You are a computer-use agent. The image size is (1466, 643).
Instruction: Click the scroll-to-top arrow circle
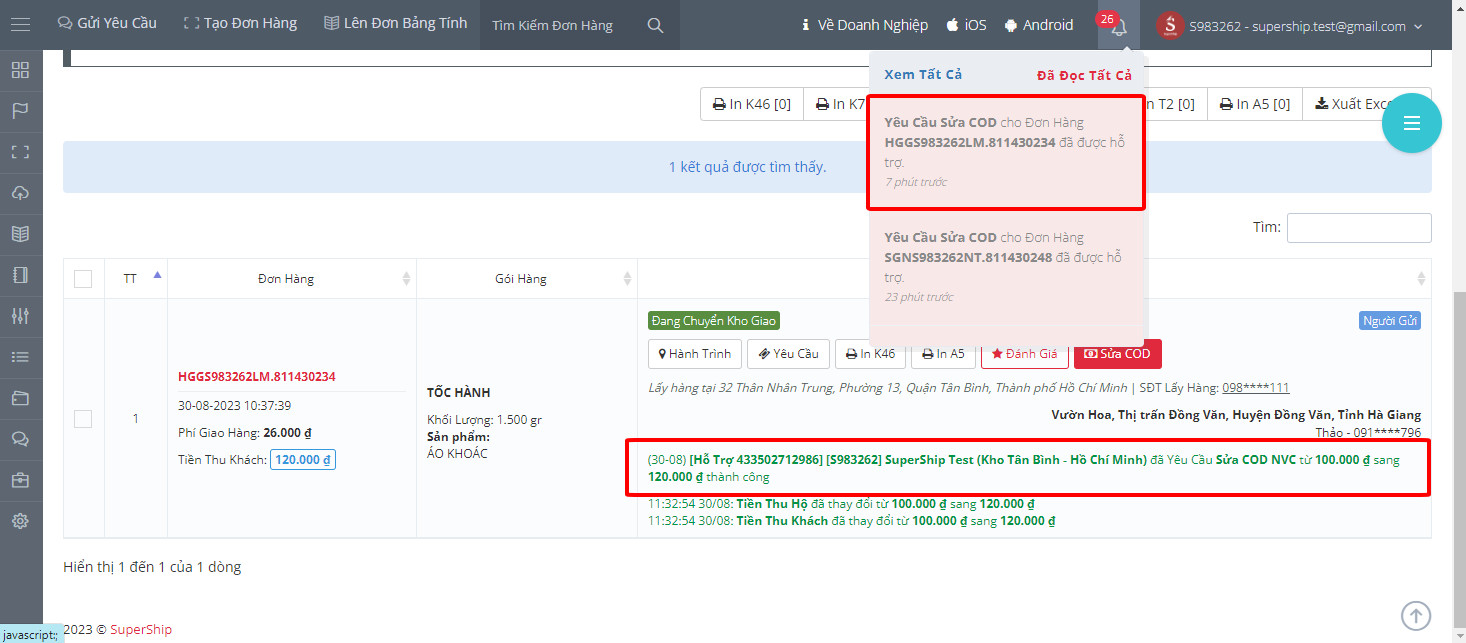1415,615
